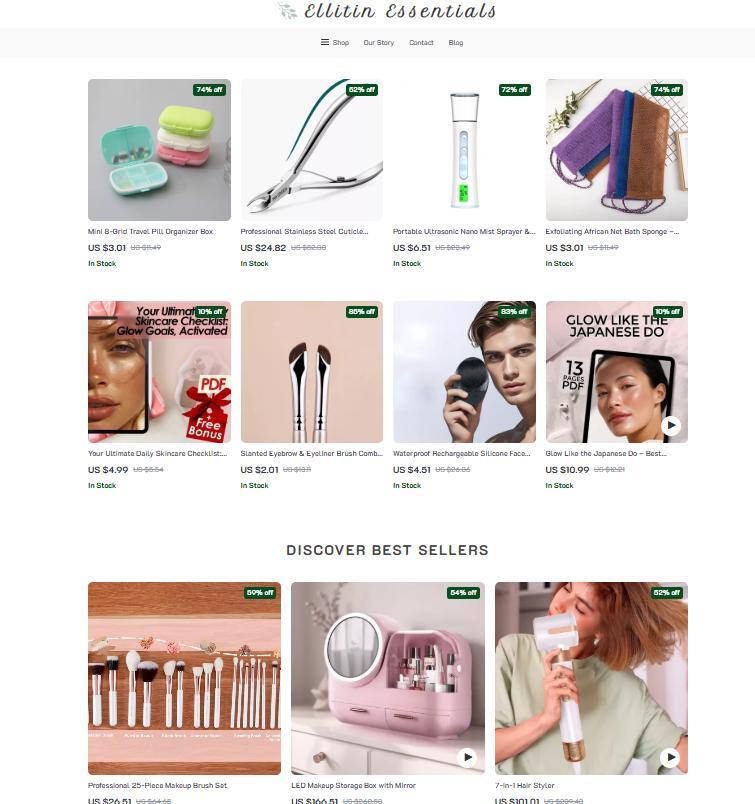
Task: Play video on Glow Like the Japanese Do
Action: coord(670,425)
